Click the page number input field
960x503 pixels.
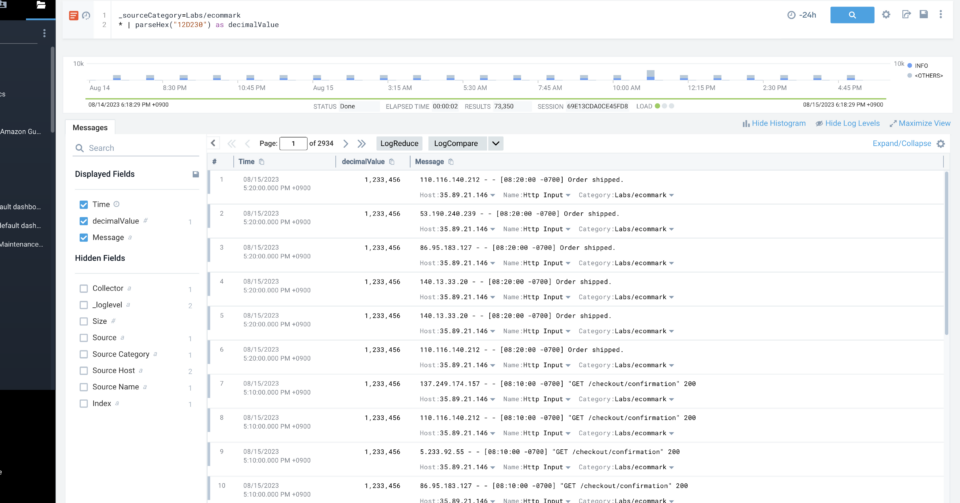(293, 144)
